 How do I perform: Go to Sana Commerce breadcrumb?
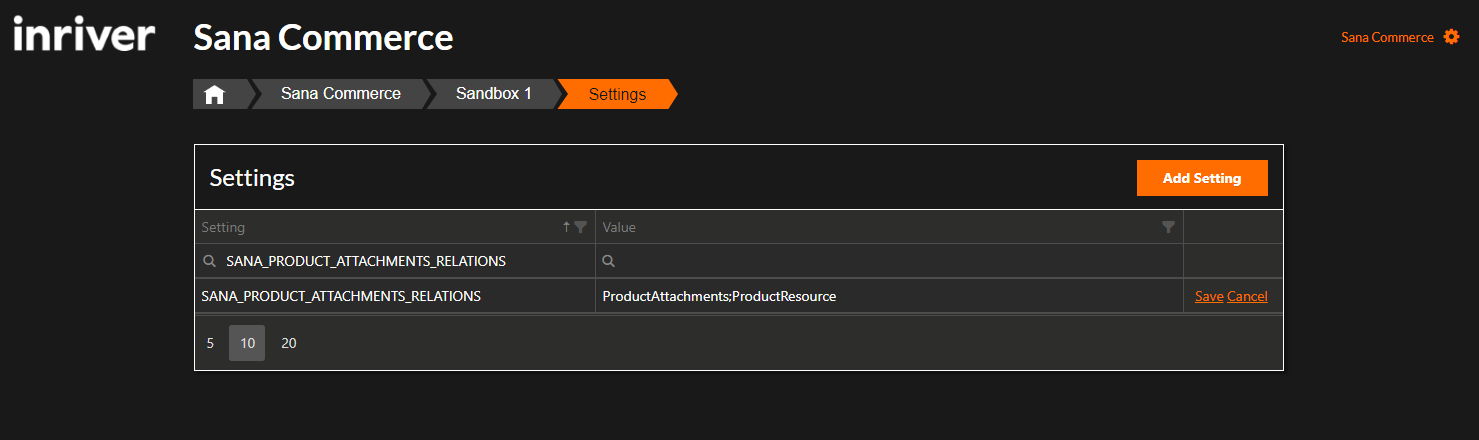pos(340,94)
